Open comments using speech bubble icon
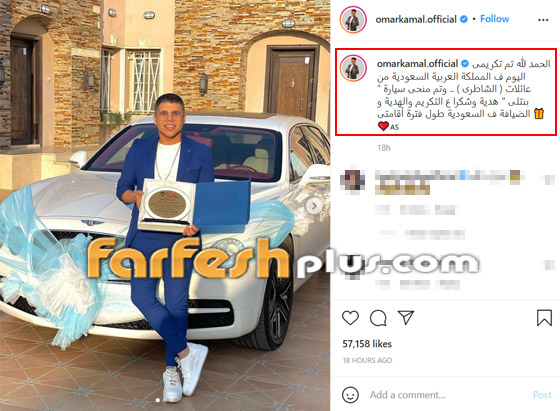The width and height of the screenshot is (560, 411). pyautogui.click(x=378, y=318)
